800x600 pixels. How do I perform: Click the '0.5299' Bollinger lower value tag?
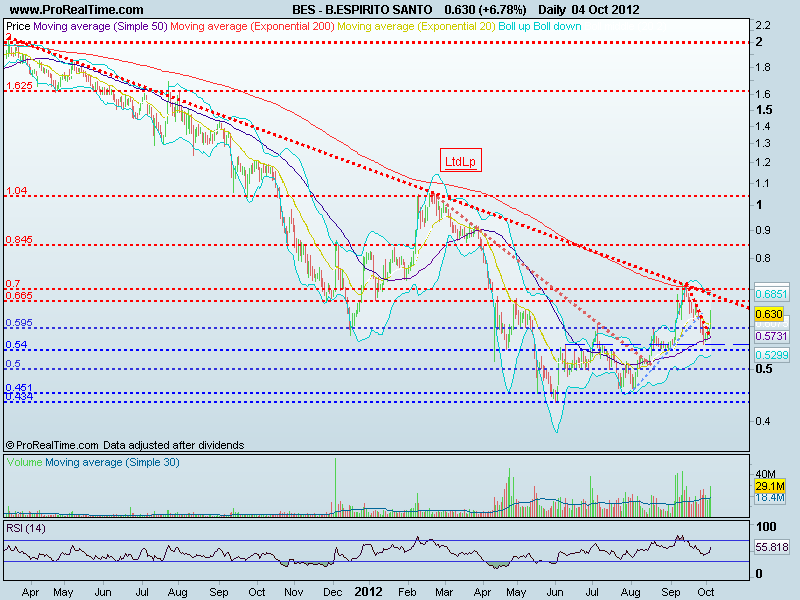(x=771, y=355)
